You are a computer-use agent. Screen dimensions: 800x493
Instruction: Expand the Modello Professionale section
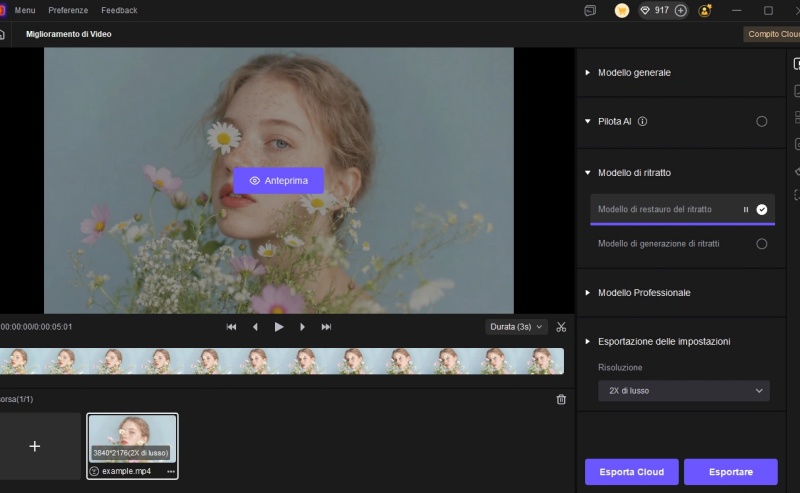(587, 292)
